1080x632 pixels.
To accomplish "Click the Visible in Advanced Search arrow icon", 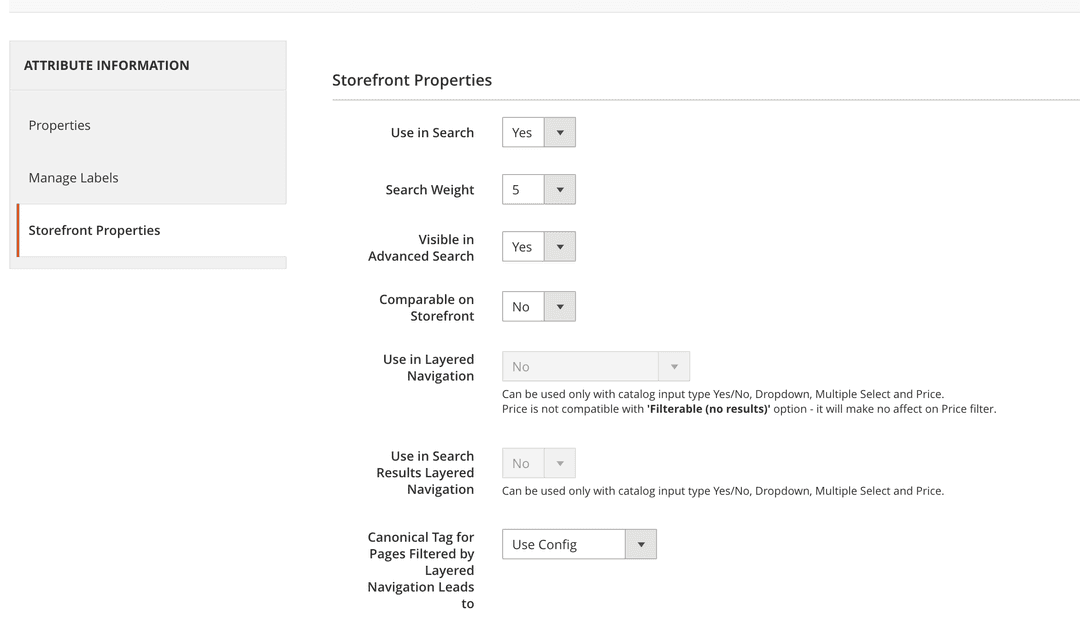I will pyautogui.click(x=560, y=246).
